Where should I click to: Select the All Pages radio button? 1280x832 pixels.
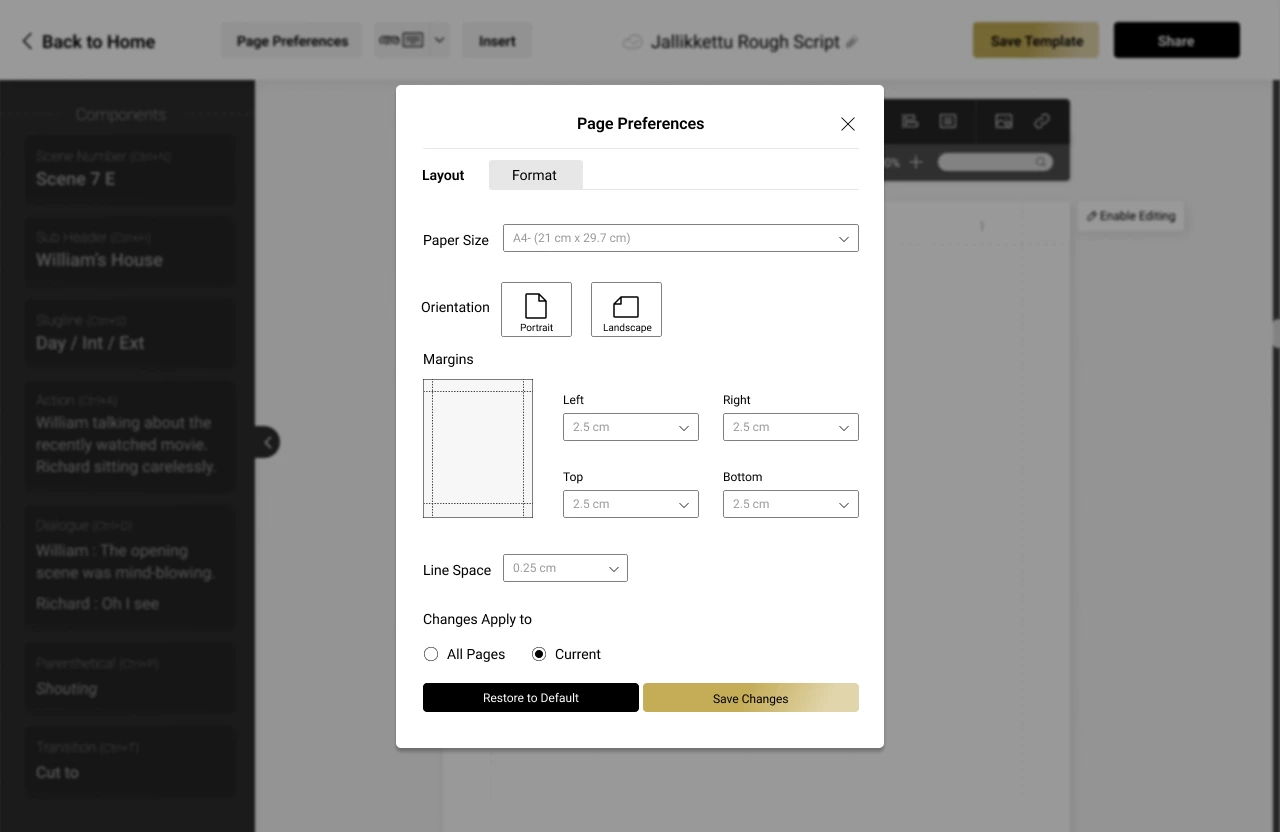click(x=430, y=654)
